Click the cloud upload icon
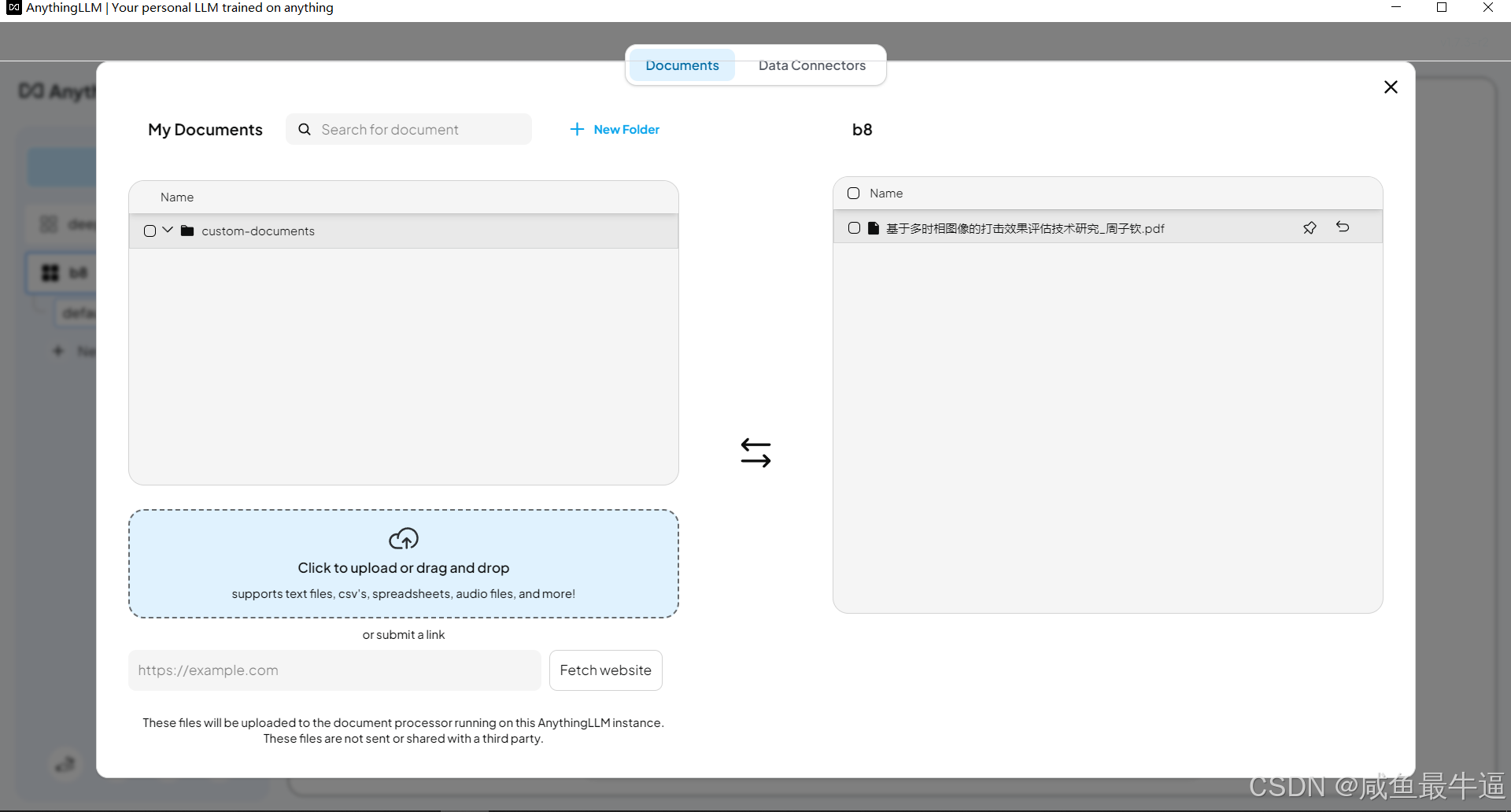 404,539
